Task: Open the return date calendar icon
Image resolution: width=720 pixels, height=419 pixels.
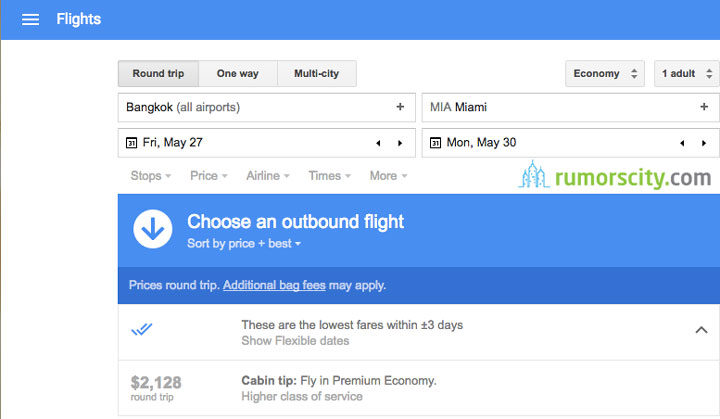Action: pyautogui.click(x=435, y=143)
